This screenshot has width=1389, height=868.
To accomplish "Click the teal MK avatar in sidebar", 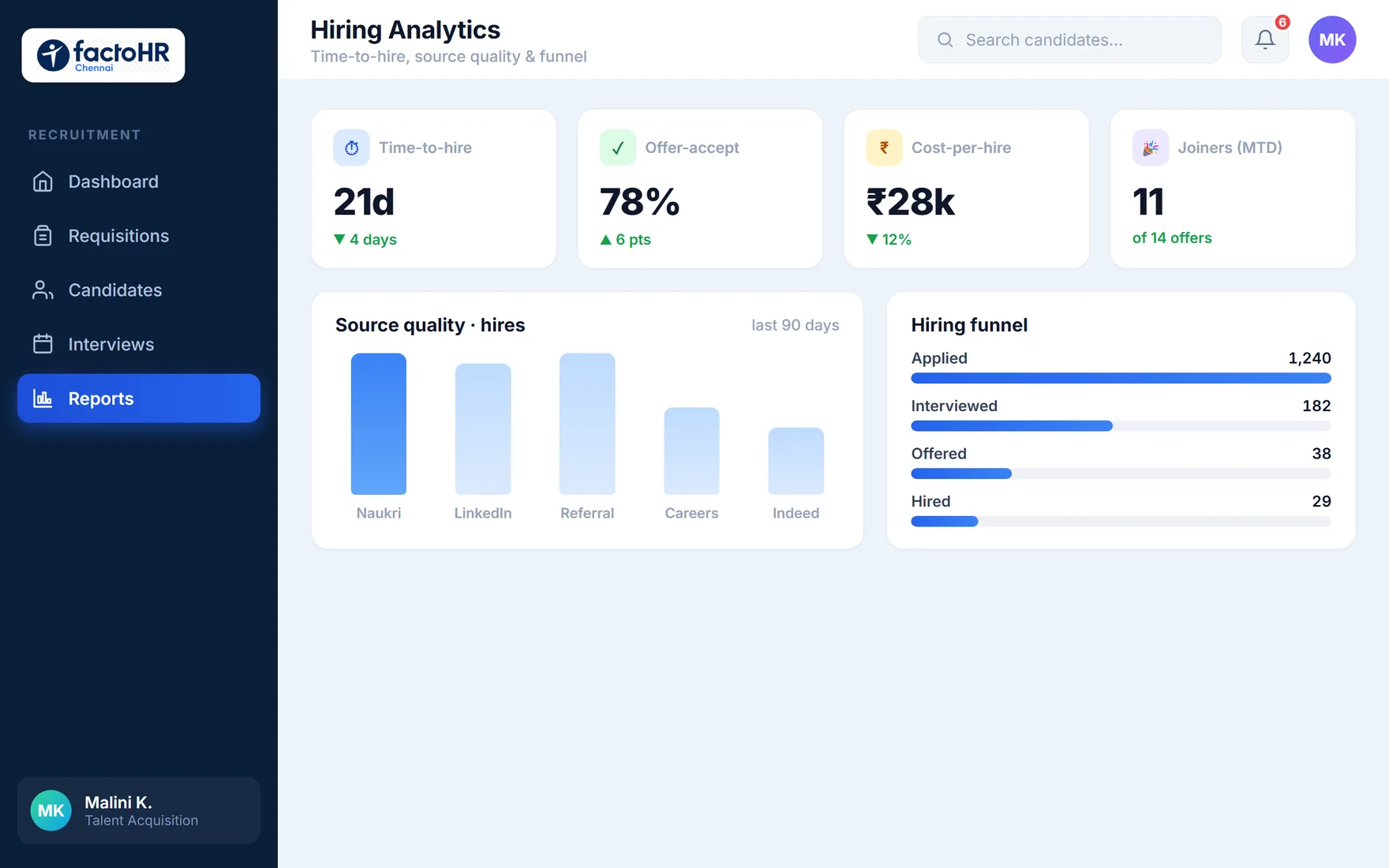I will (51, 810).
